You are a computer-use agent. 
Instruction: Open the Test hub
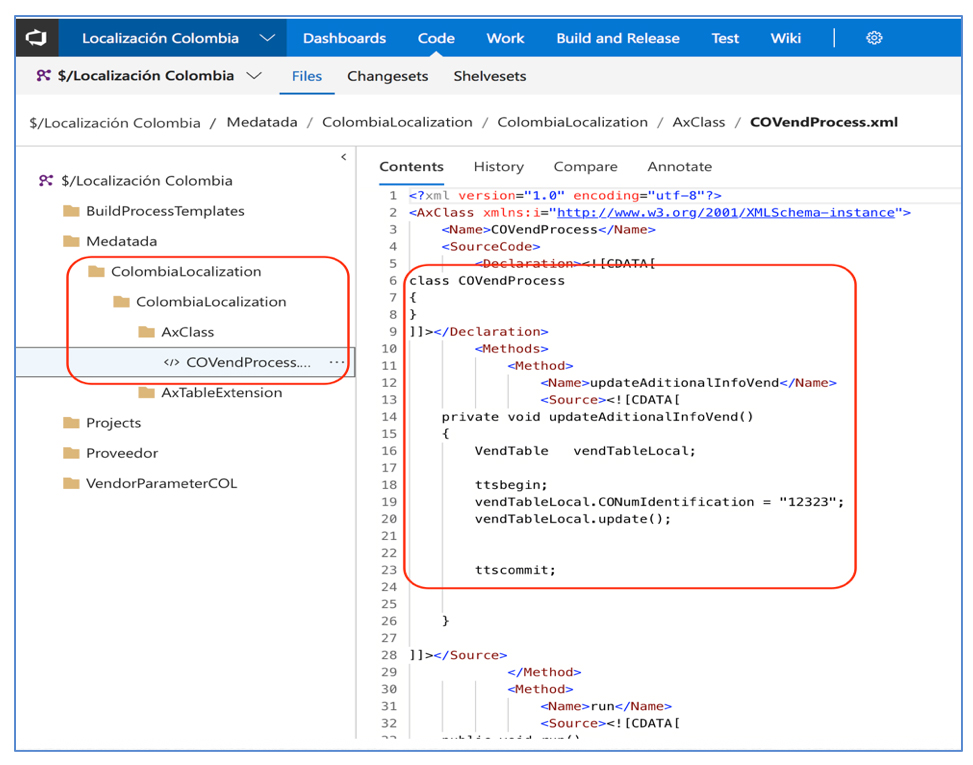click(725, 38)
